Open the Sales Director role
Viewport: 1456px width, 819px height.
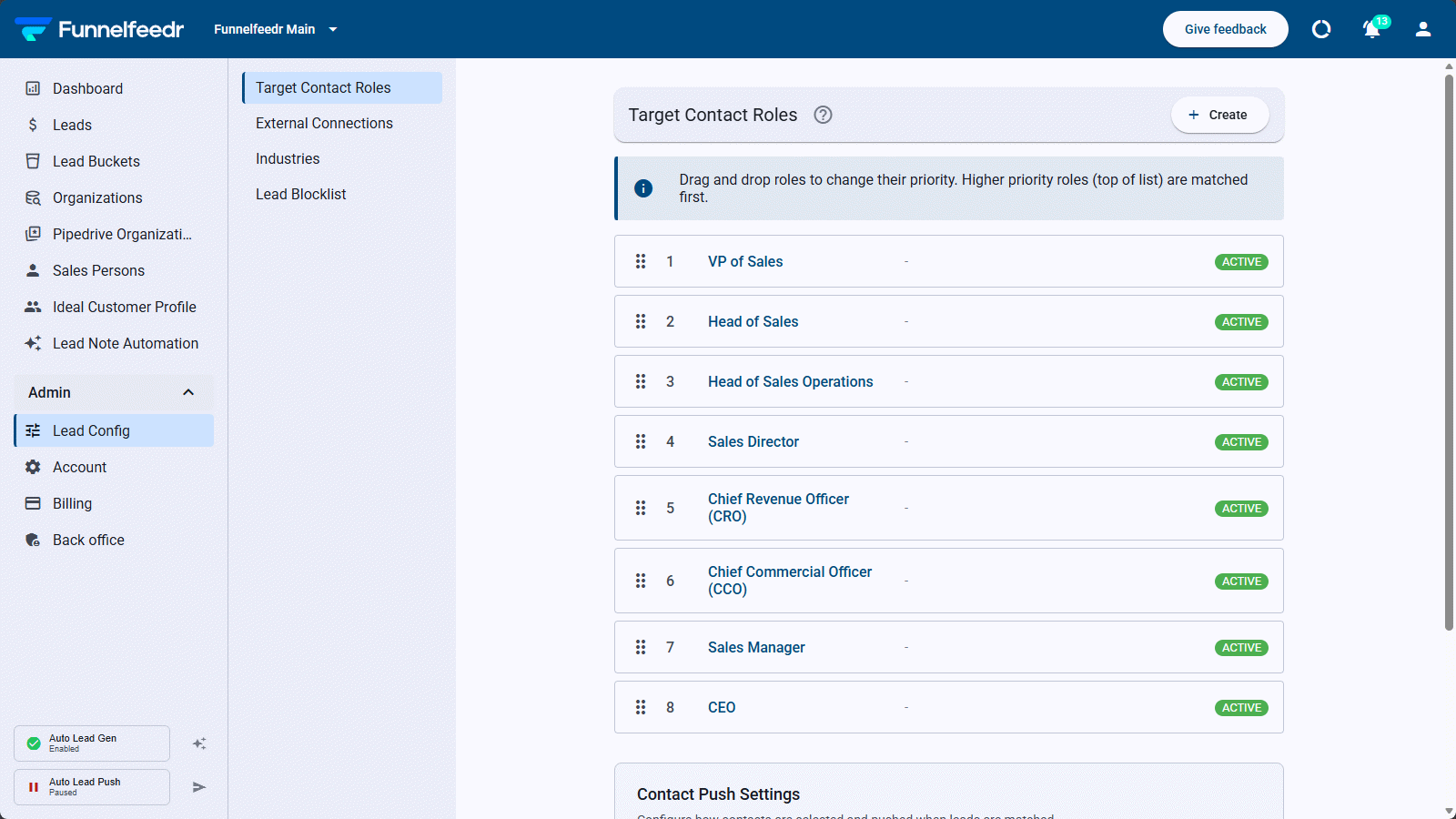pyautogui.click(x=753, y=441)
